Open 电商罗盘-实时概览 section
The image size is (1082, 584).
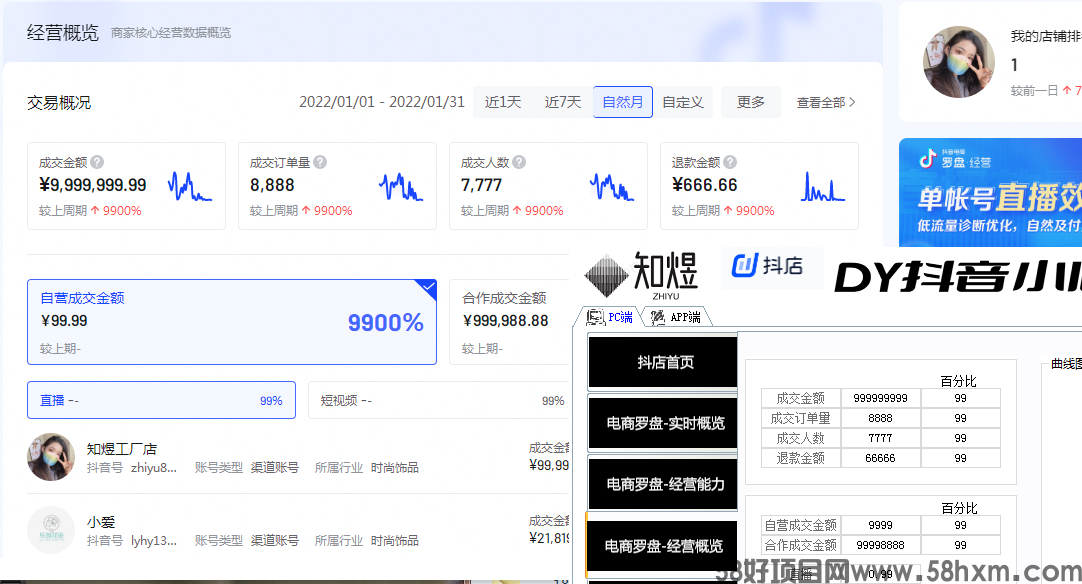[662, 423]
